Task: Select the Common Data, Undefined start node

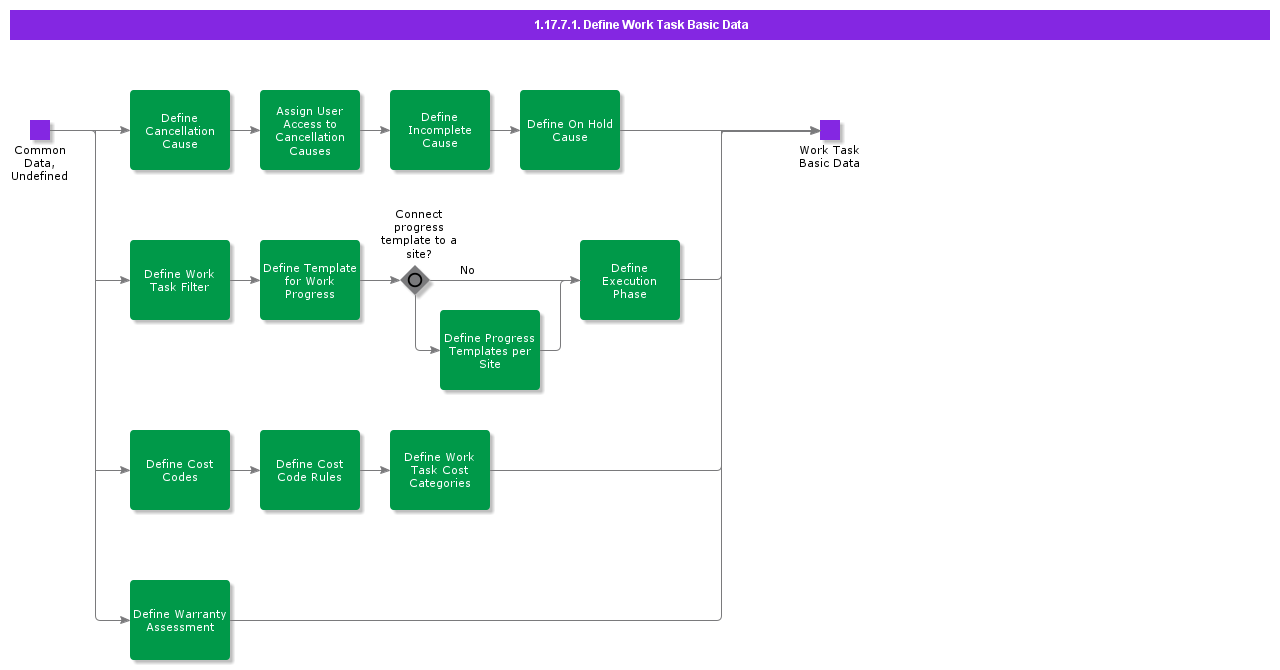Action: [x=40, y=128]
